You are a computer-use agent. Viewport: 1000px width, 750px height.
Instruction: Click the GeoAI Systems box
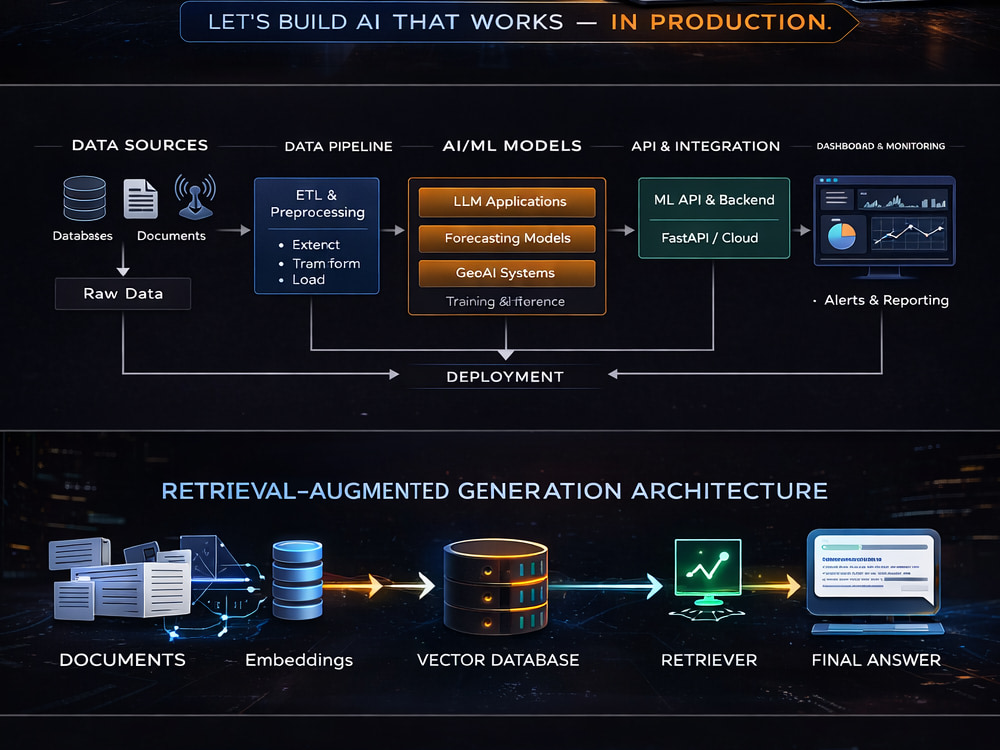point(508,273)
